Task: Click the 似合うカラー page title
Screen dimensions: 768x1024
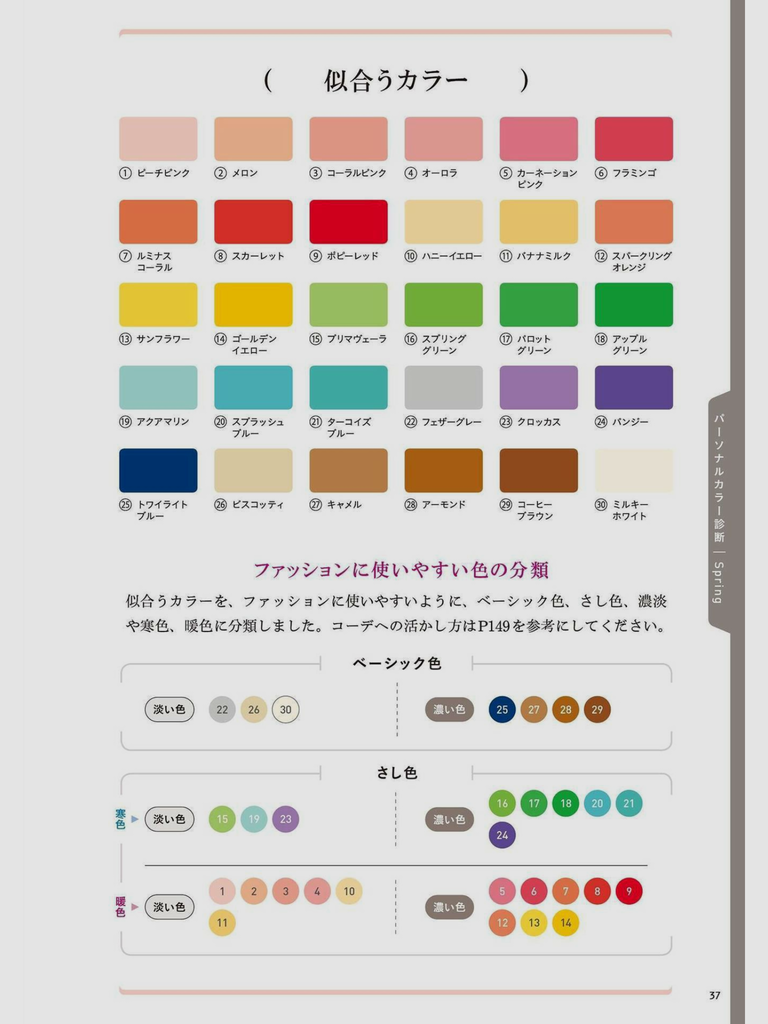Action: [x=396, y=80]
